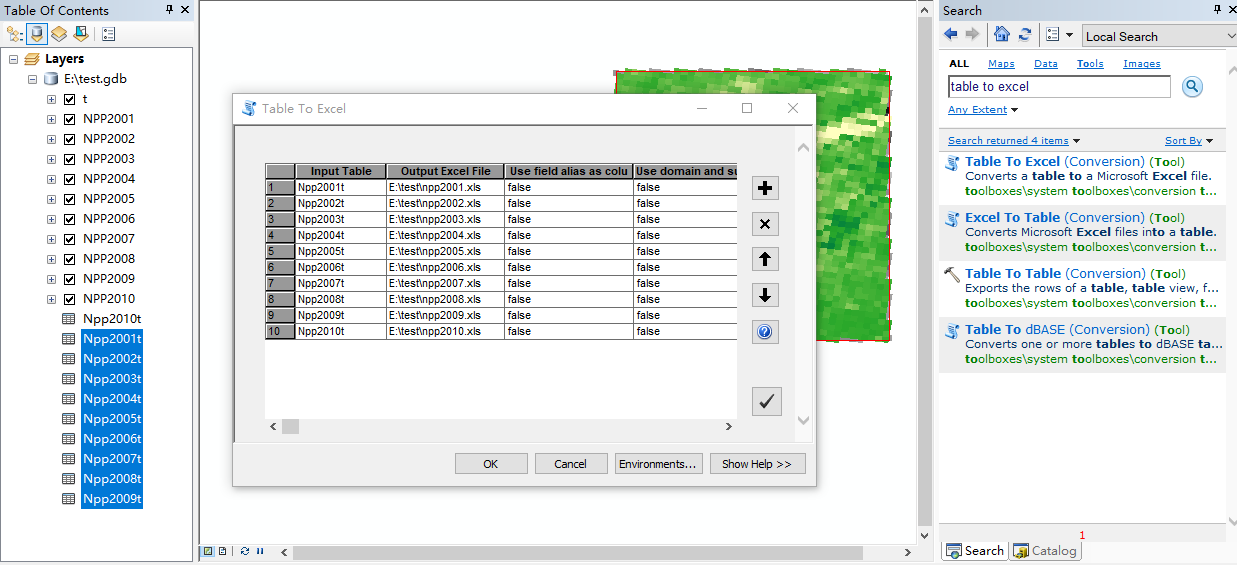Switch TOC to List By Visibility

pyautogui.click(x=59, y=34)
